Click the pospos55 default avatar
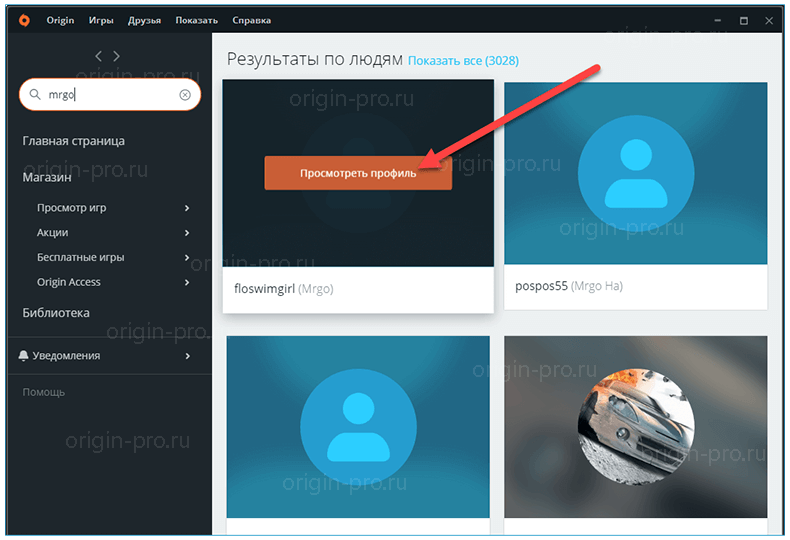 636,173
